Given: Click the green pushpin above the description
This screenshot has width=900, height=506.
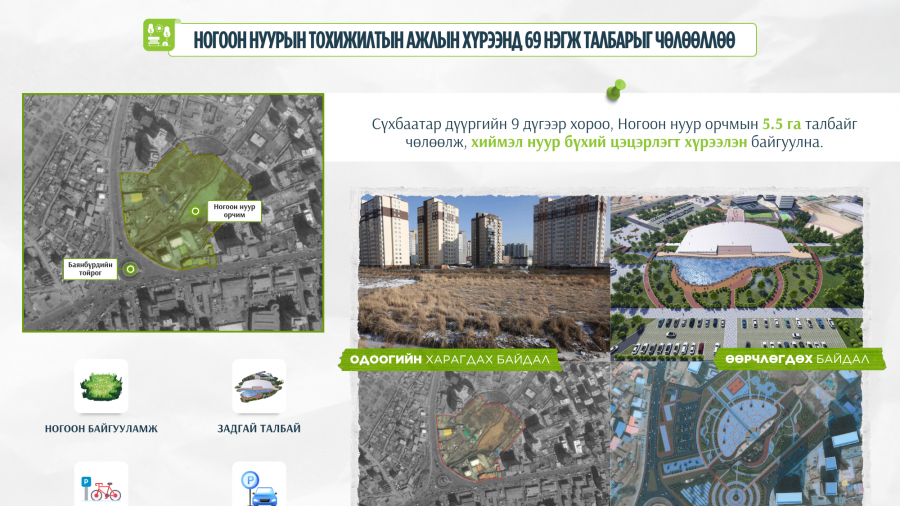Looking at the screenshot, I should pos(614,91).
